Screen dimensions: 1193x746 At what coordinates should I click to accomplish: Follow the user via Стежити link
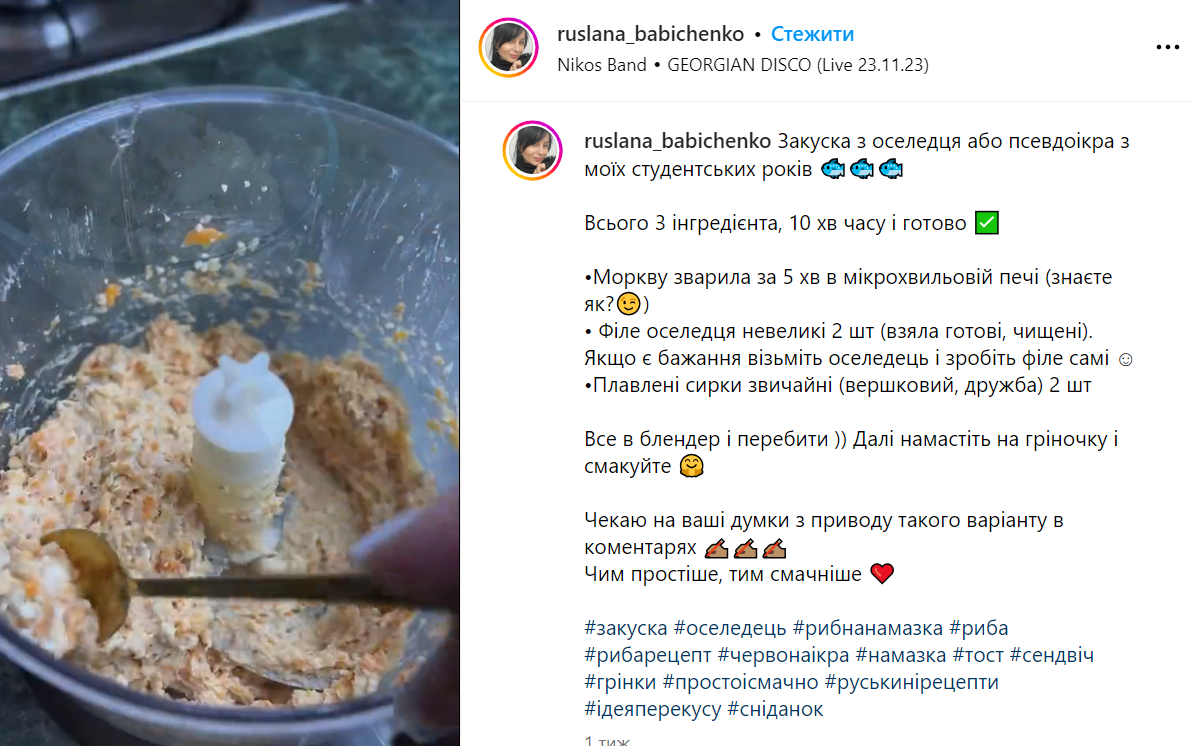click(812, 34)
